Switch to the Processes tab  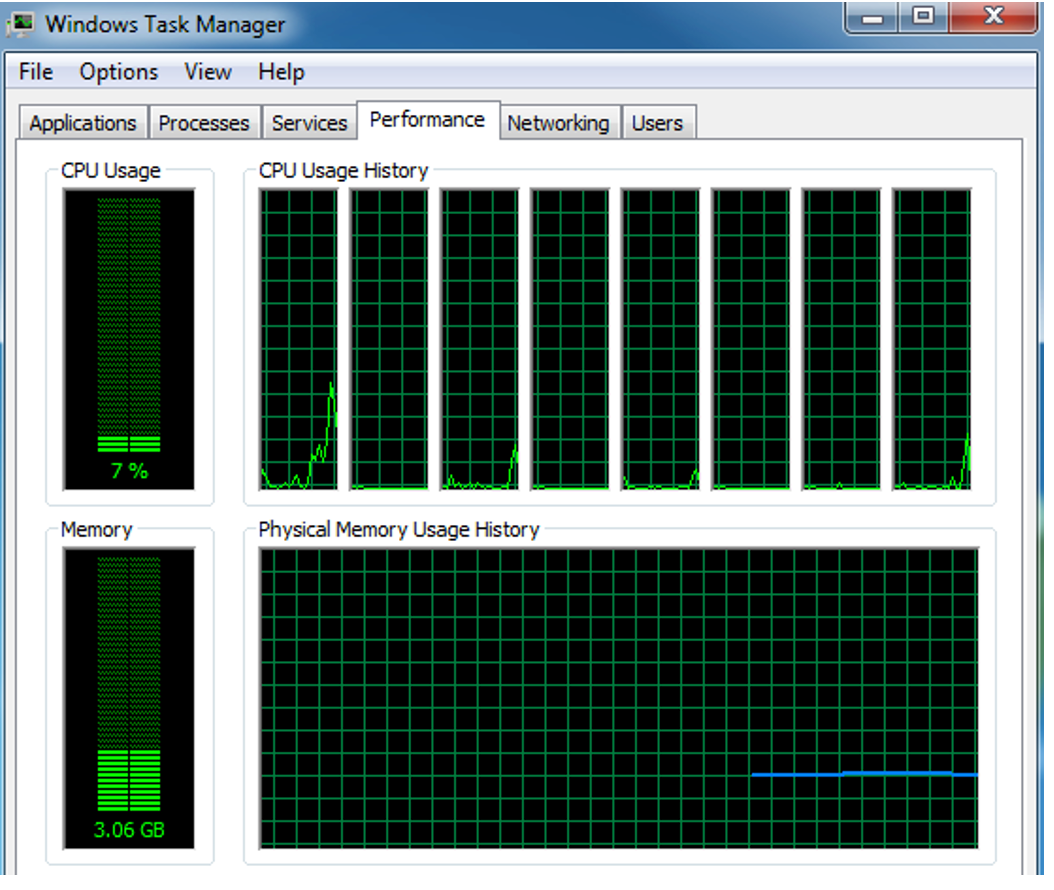pyautogui.click(x=204, y=123)
